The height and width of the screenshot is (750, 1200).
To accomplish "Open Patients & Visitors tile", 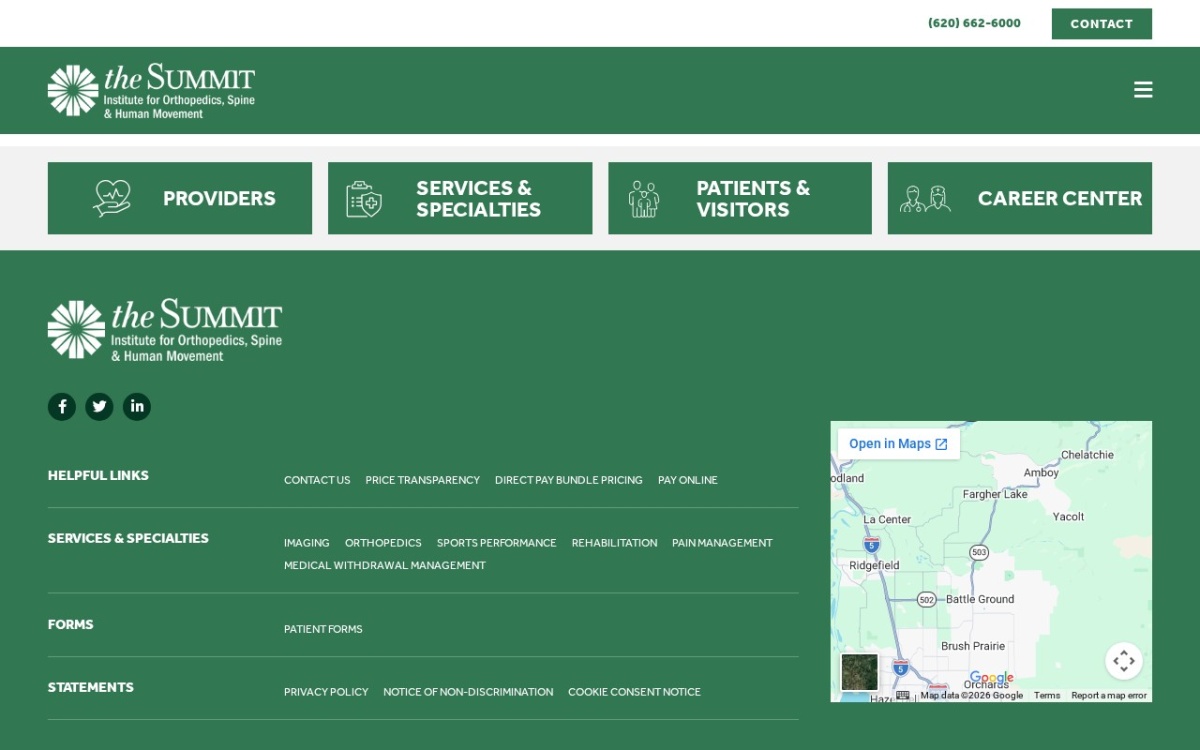I will click(x=740, y=198).
